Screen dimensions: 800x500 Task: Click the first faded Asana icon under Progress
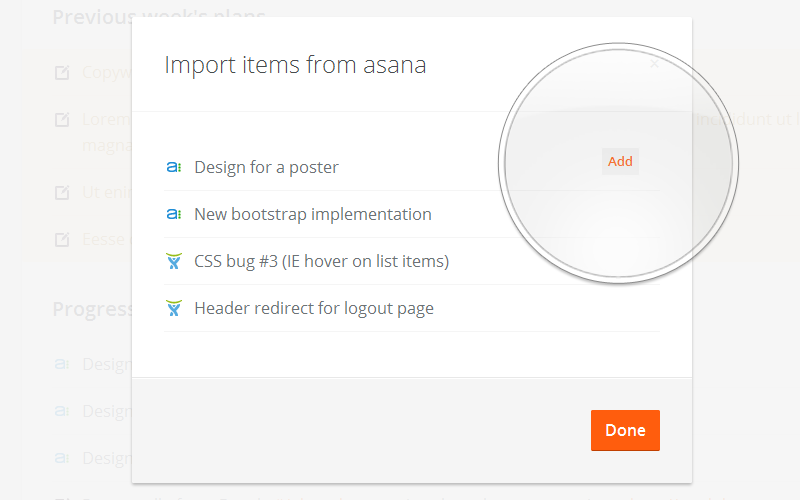click(x=62, y=364)
